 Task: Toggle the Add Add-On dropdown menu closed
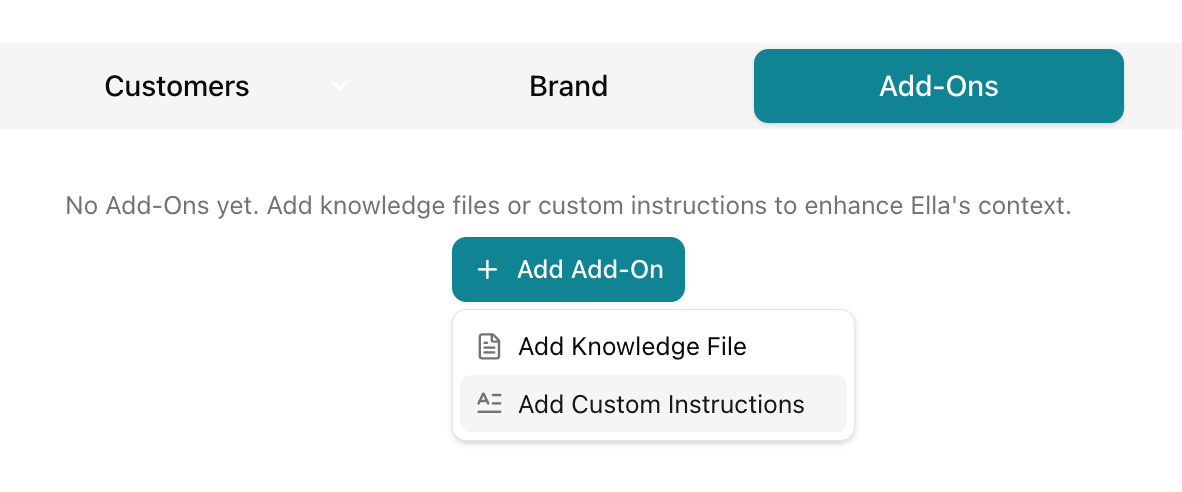pos(568,270)
